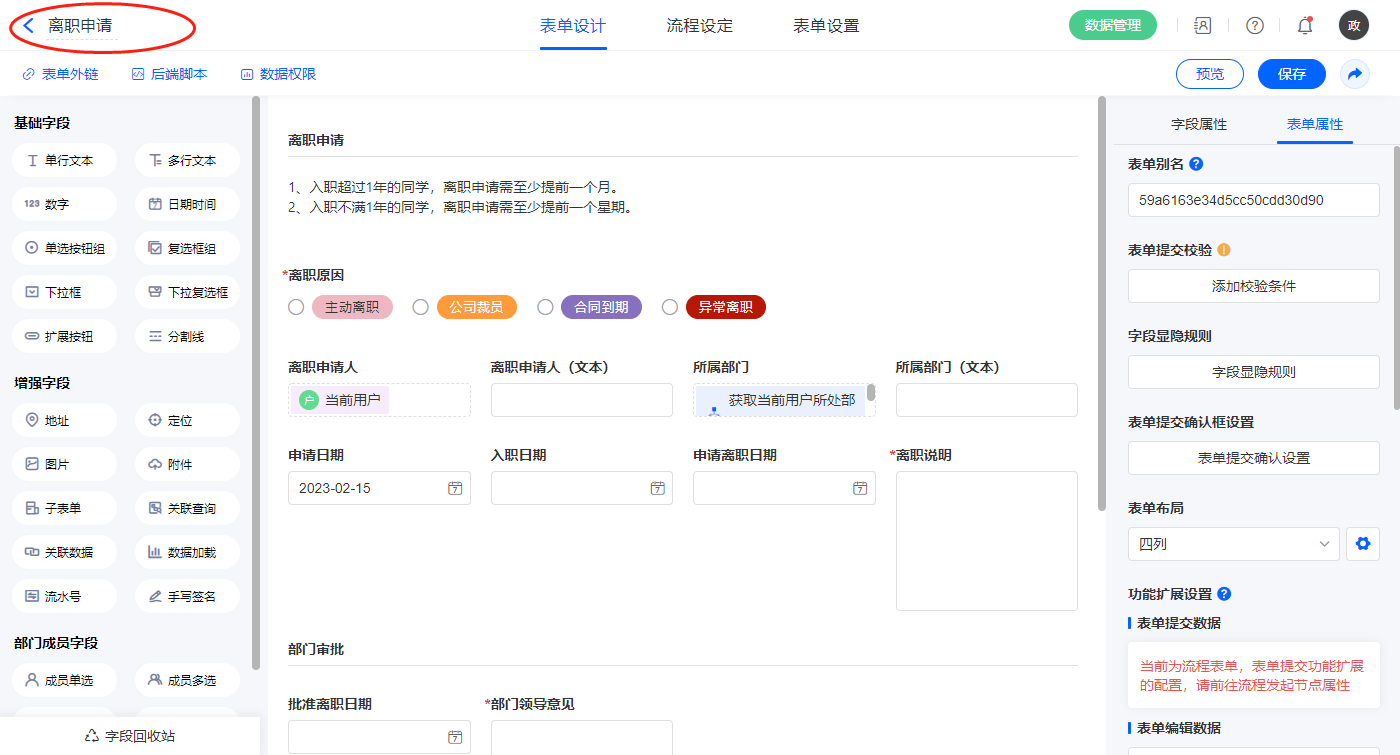Open the 入职日期 date picker
Viewport: 1400px width, 755px height.
click(x=658, y=488)
